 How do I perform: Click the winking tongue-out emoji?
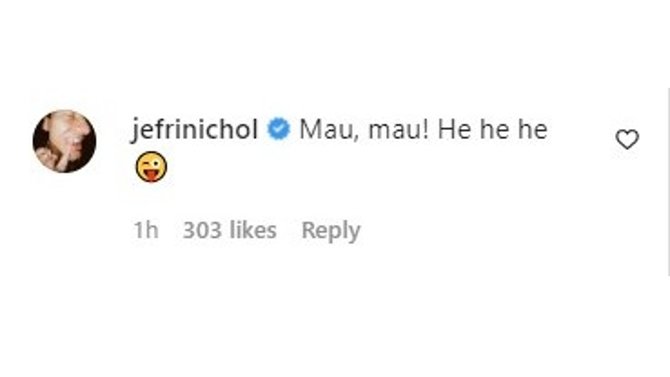click(151, 166)
